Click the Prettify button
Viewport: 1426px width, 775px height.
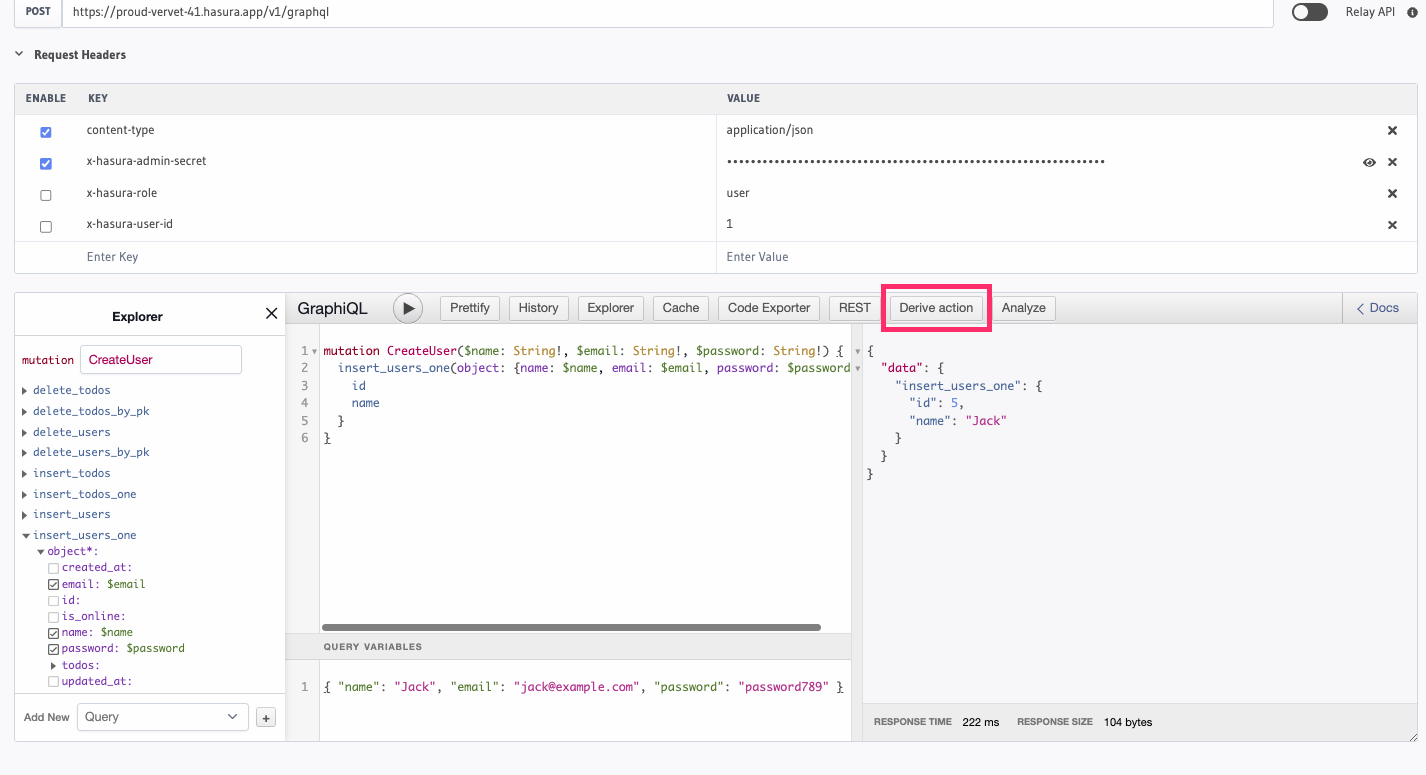pyautogui.click(x=469, y=308)
